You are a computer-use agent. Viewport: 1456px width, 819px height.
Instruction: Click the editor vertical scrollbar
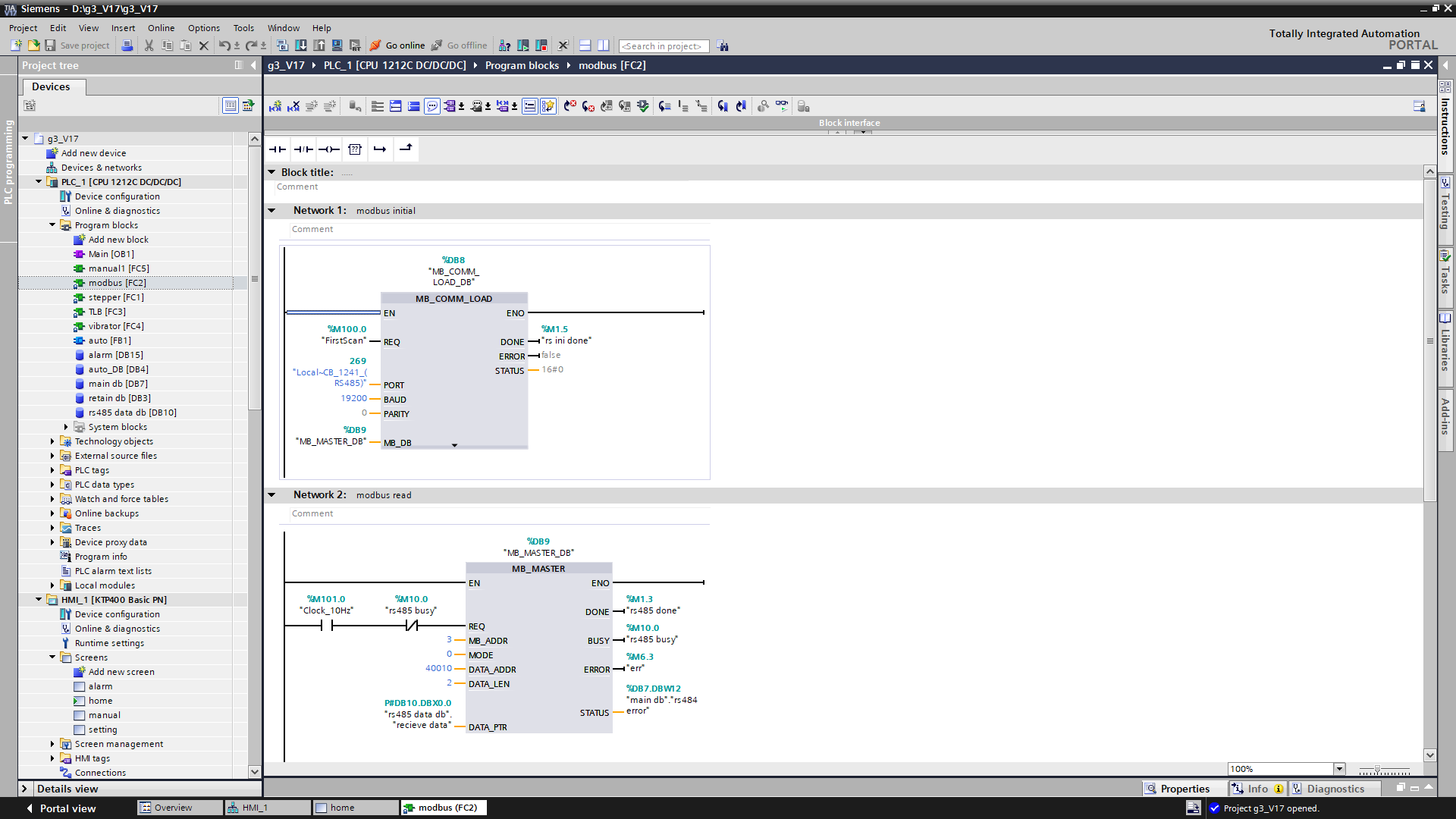(1429, 341)
